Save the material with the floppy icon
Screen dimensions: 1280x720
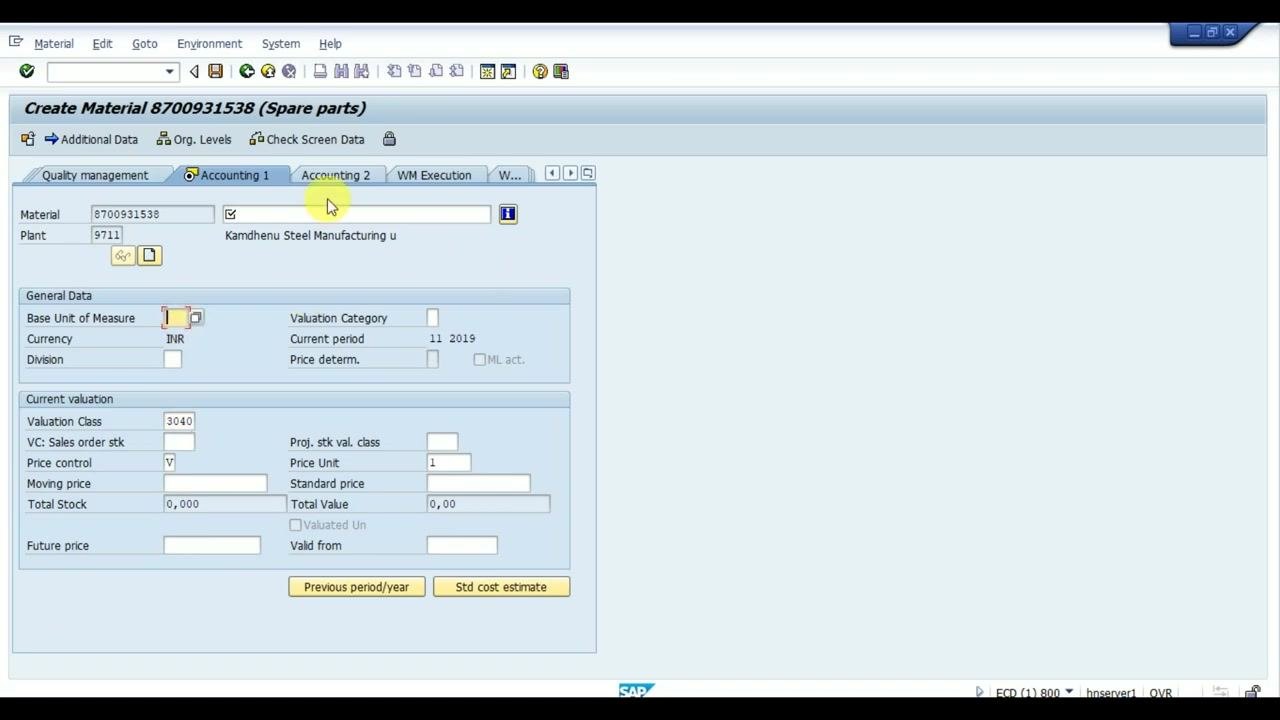click(x=215, y=71)
